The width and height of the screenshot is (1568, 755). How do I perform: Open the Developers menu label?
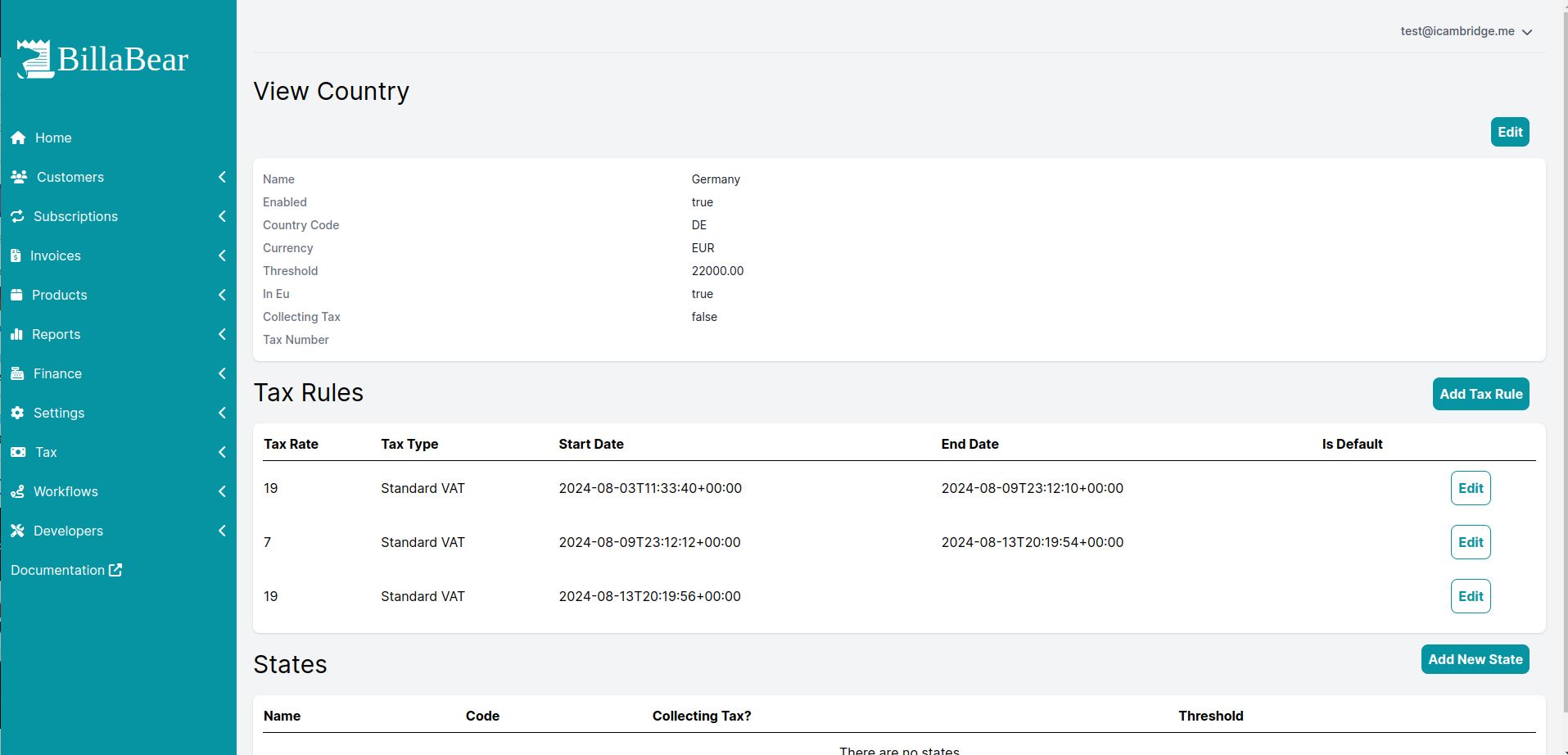[68, 531]
